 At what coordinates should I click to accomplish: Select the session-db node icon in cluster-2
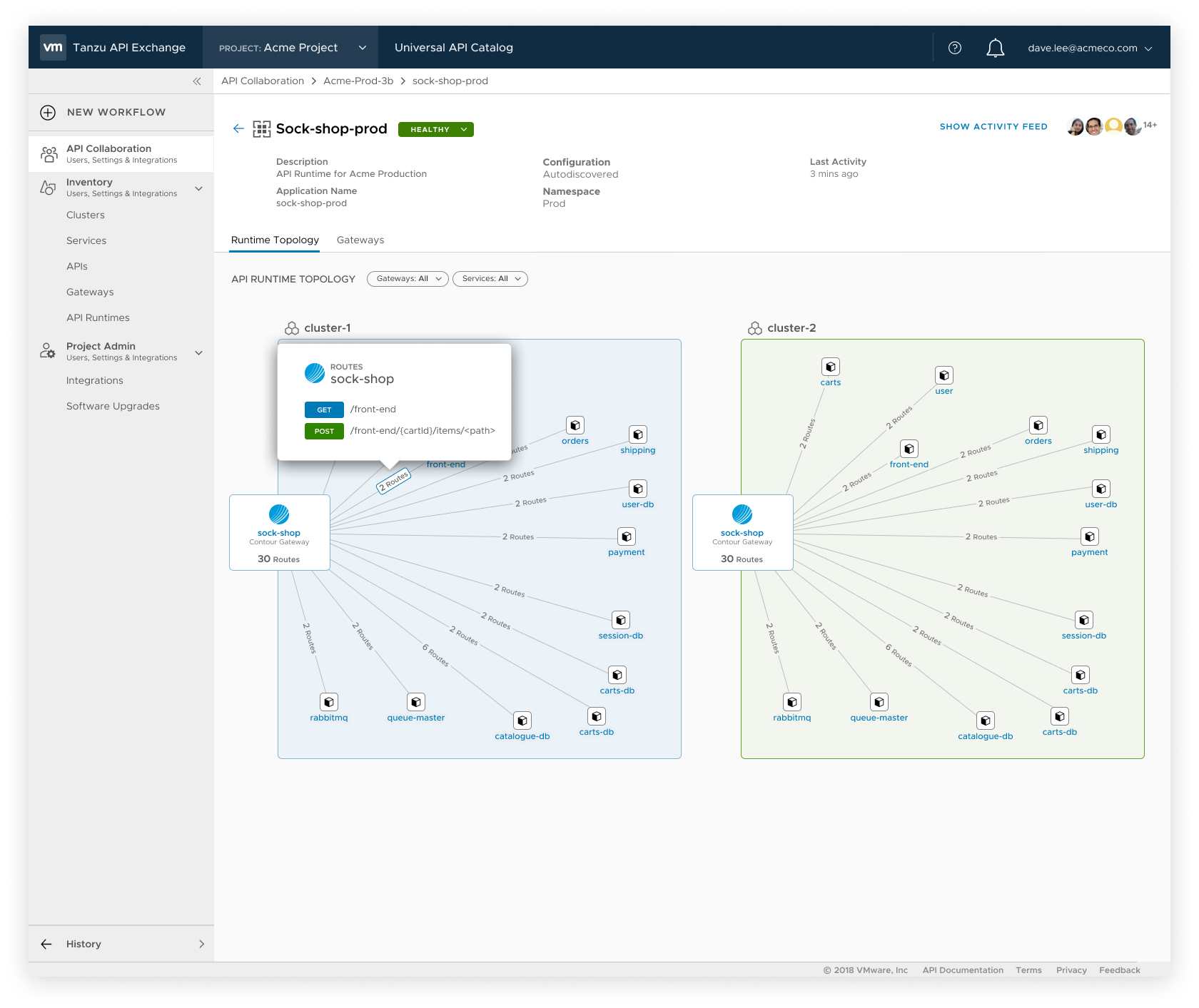[x=1084, y=620]
